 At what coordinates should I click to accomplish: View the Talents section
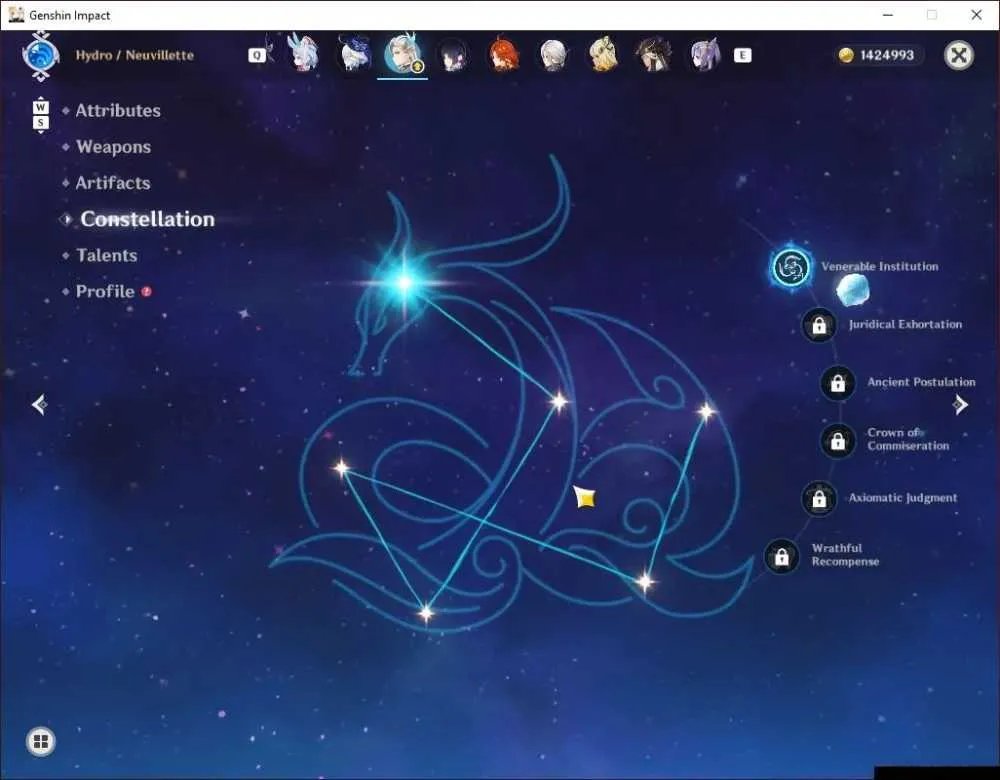pos(107,255)
